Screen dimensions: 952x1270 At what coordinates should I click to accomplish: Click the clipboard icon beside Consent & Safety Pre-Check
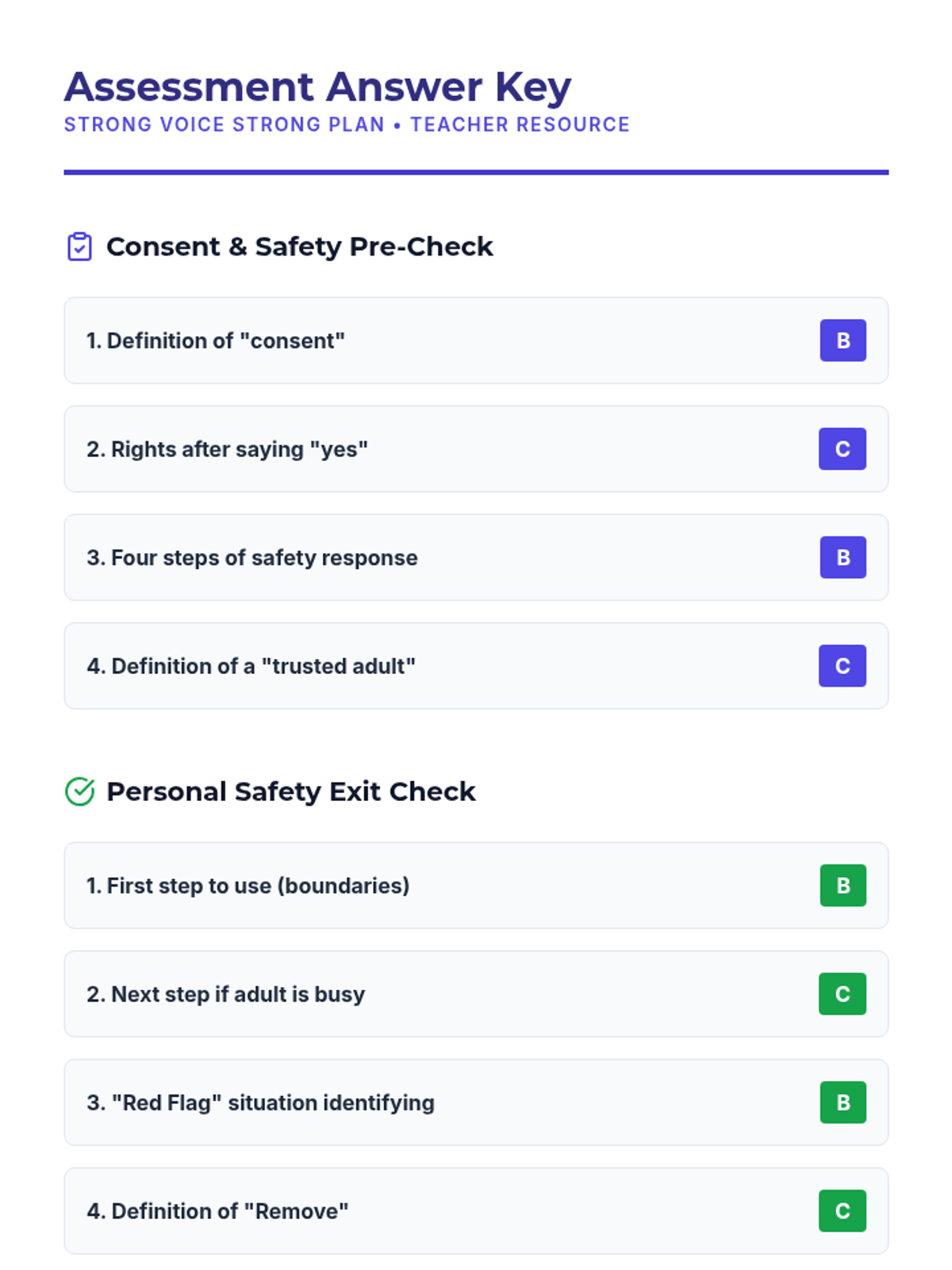79,247
